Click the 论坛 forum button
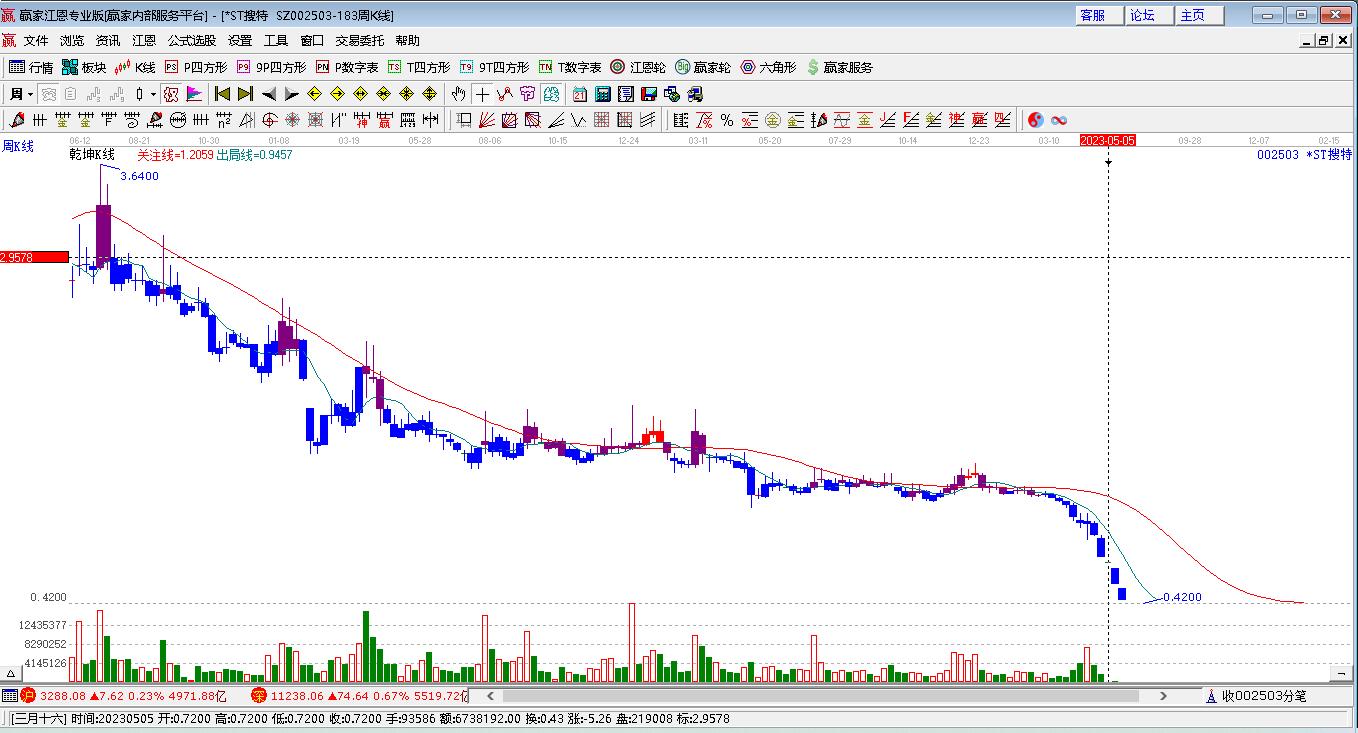The width and height of the screenshot is (1358, 733). tap(1142, 15)
